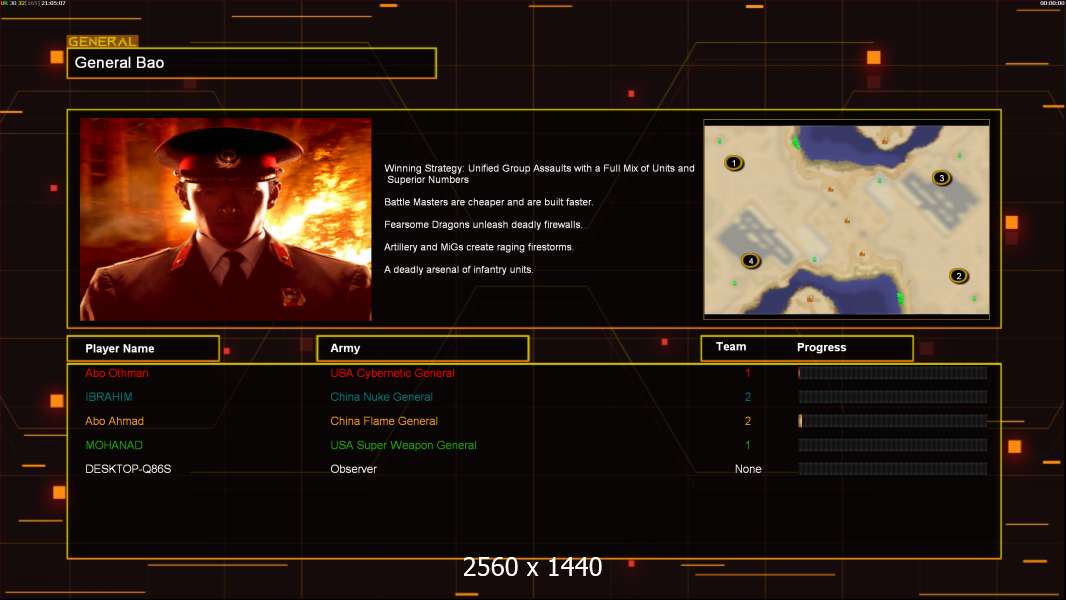Click Abo Othman's loading progress bar

pyautogui.click(x=893, y=373)
